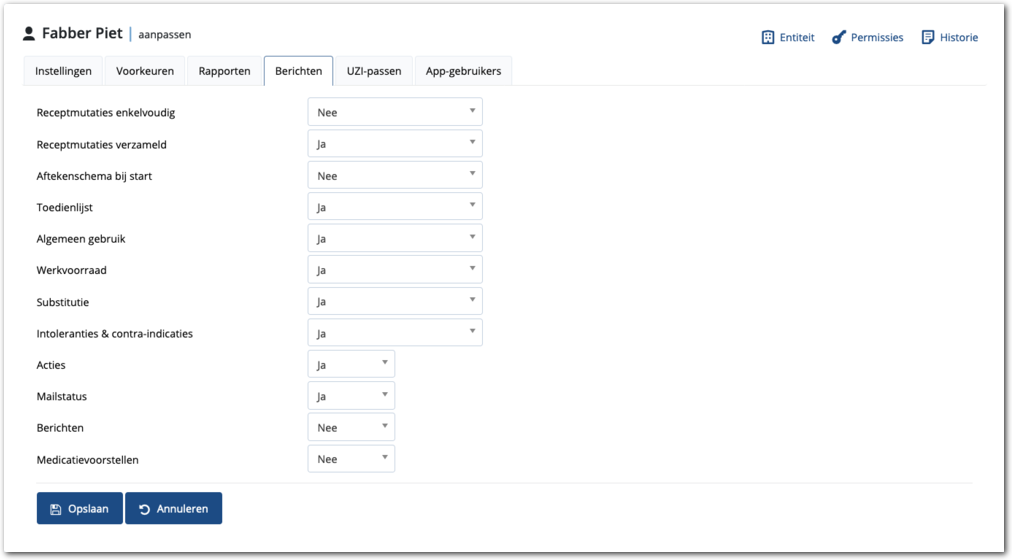
Task: Go to the Rapporten tab
Action: pos(224,71)
